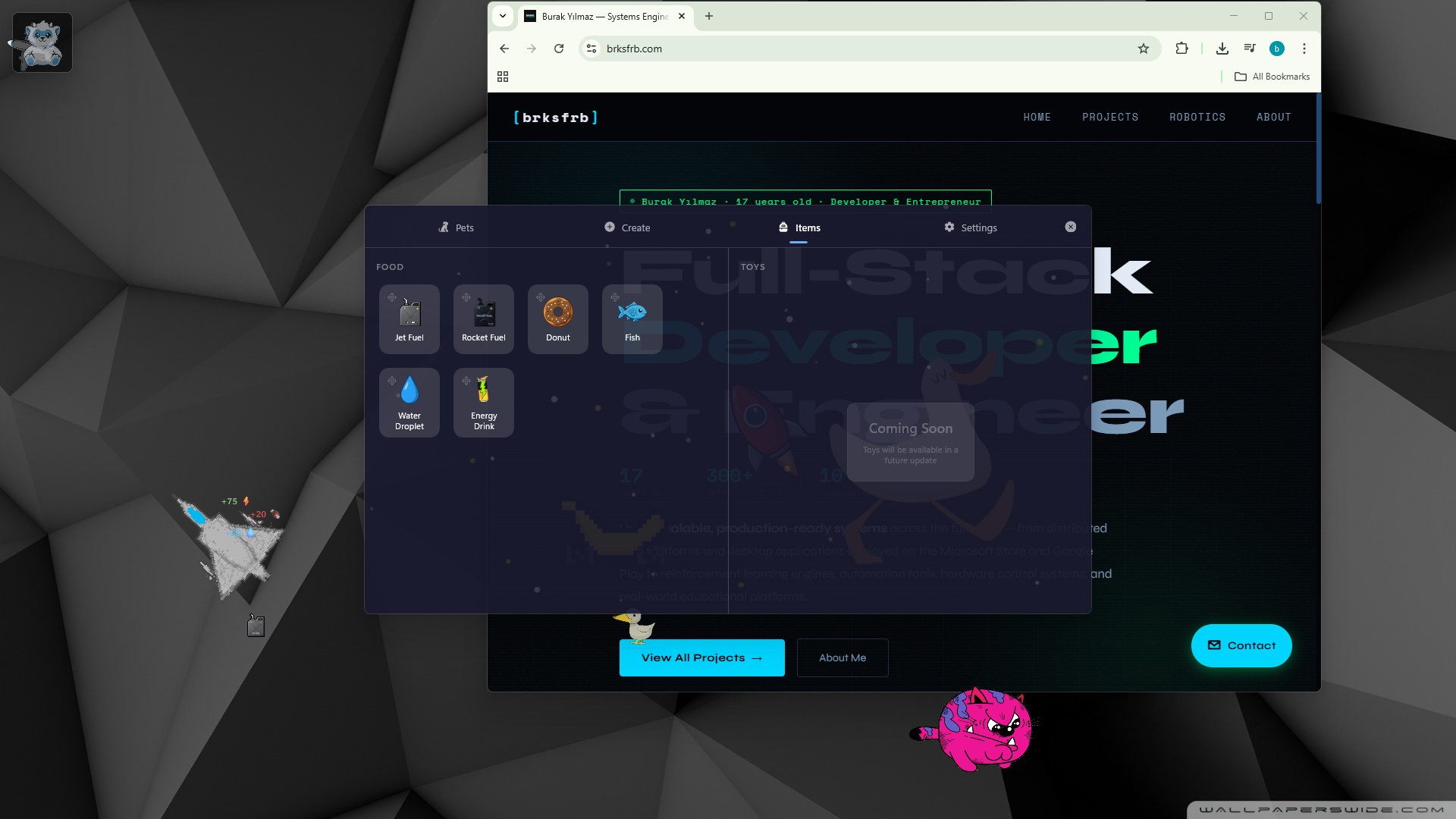
Task: Open Chrome three-dot menu
Action: (x=1304, y=49)
